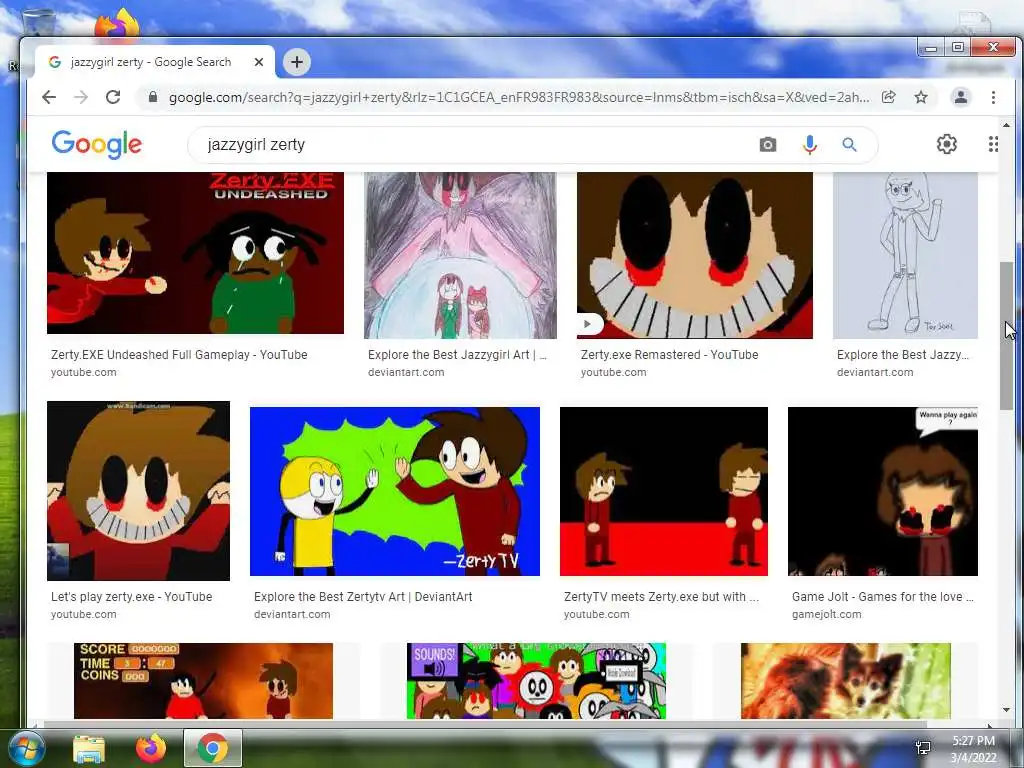Open a new tab with the plus button

point(296,62)
